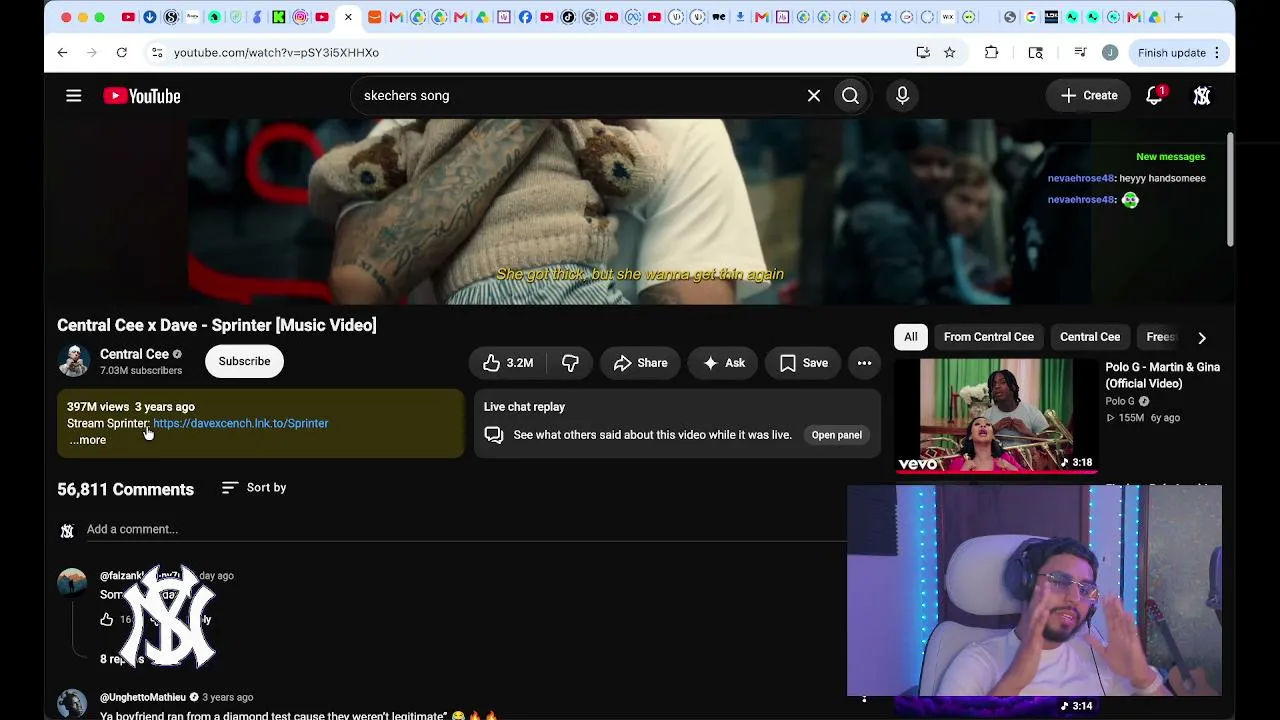
Task: Filter suggestions by the Central Cee chip
Action: pos(1090,337)
